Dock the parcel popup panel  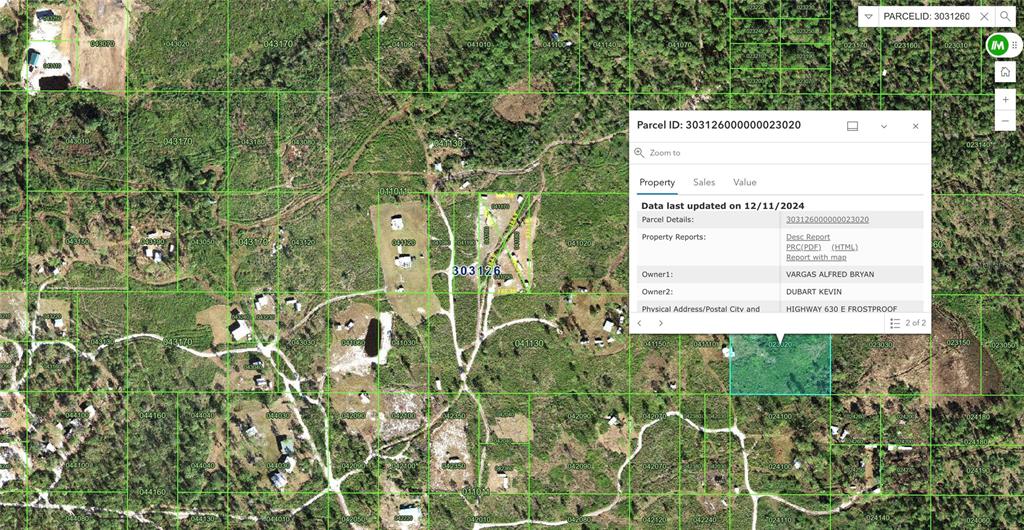(852, 126)
